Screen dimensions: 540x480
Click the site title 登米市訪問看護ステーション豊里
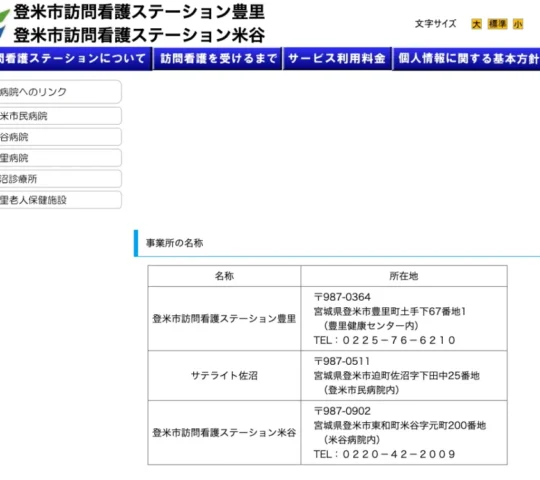tap(139, 12)
